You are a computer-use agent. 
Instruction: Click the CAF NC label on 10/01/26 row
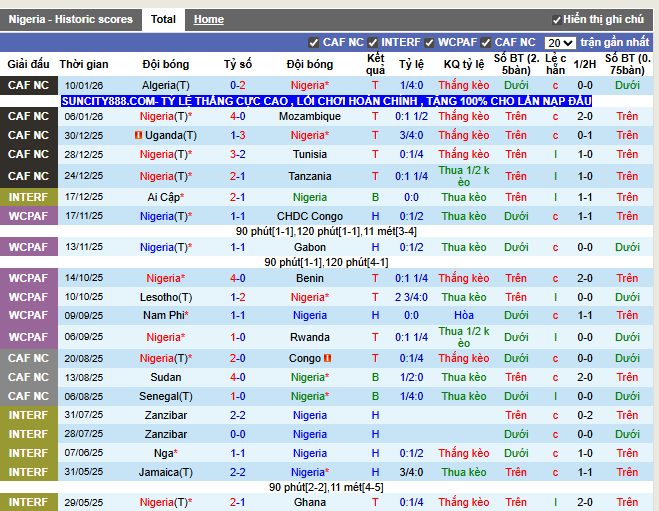pyautogui.click(x=29, y=85)
